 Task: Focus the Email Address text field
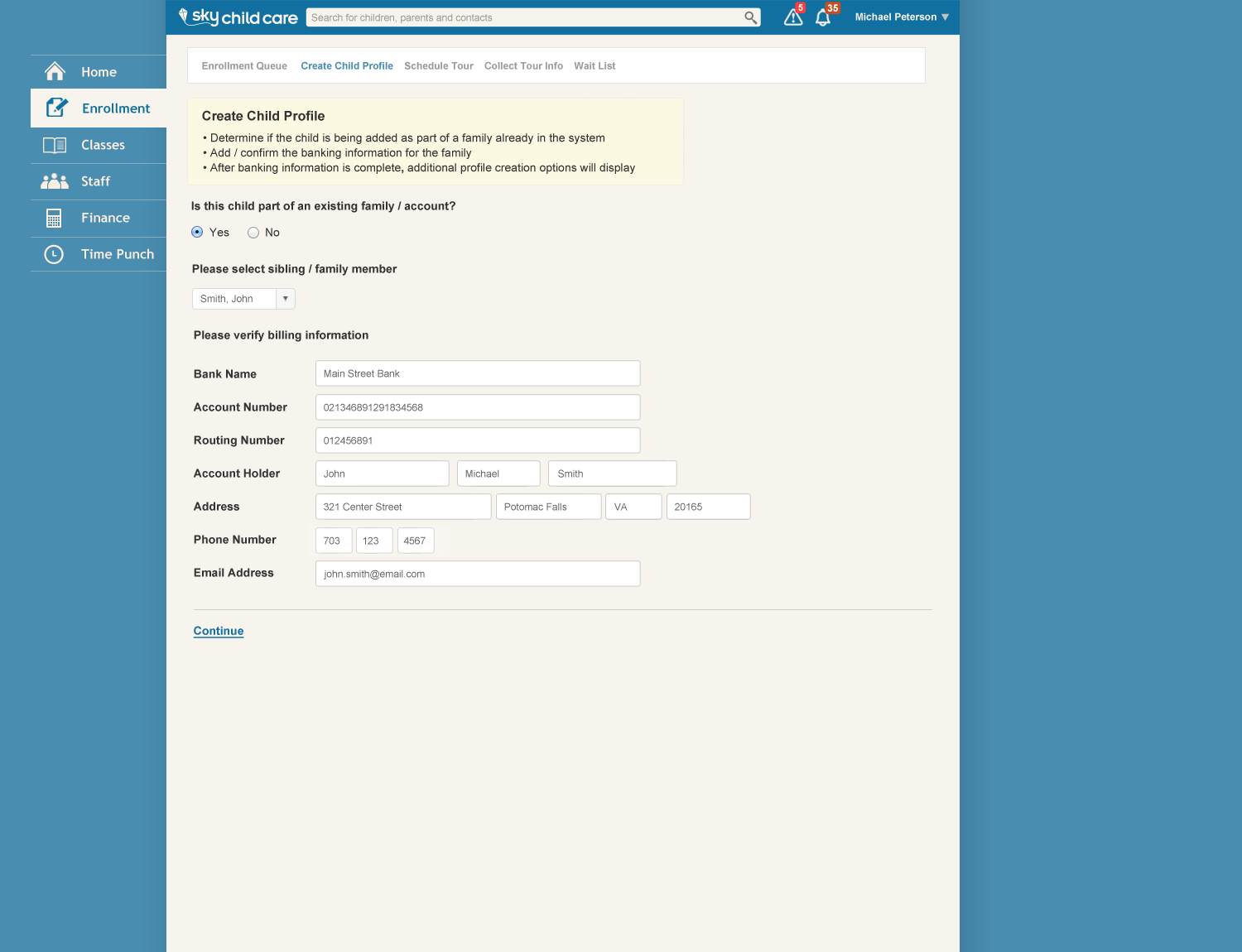click(478, 574)
